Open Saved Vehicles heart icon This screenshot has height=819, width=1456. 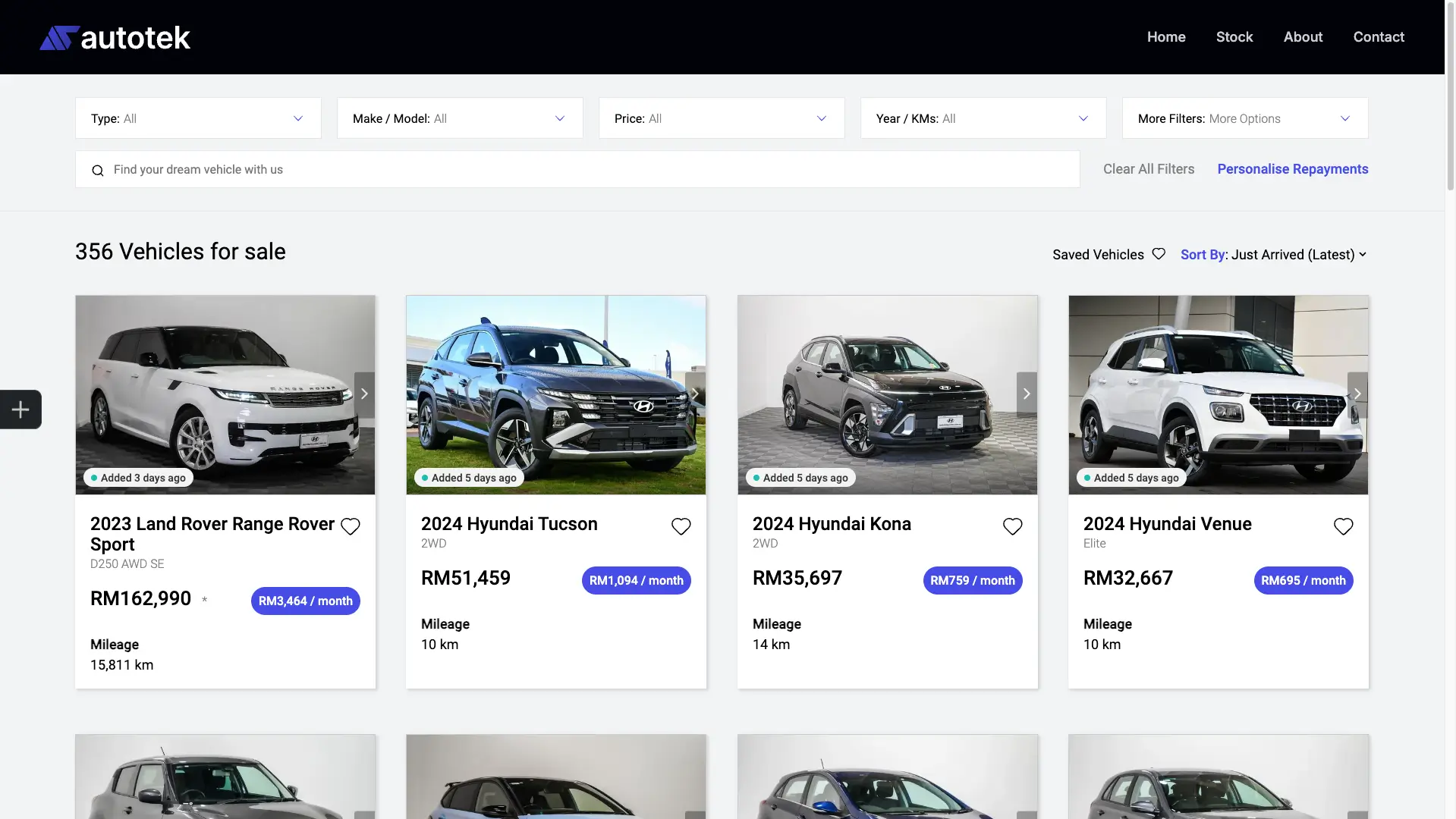click(x=1159, y=254)
